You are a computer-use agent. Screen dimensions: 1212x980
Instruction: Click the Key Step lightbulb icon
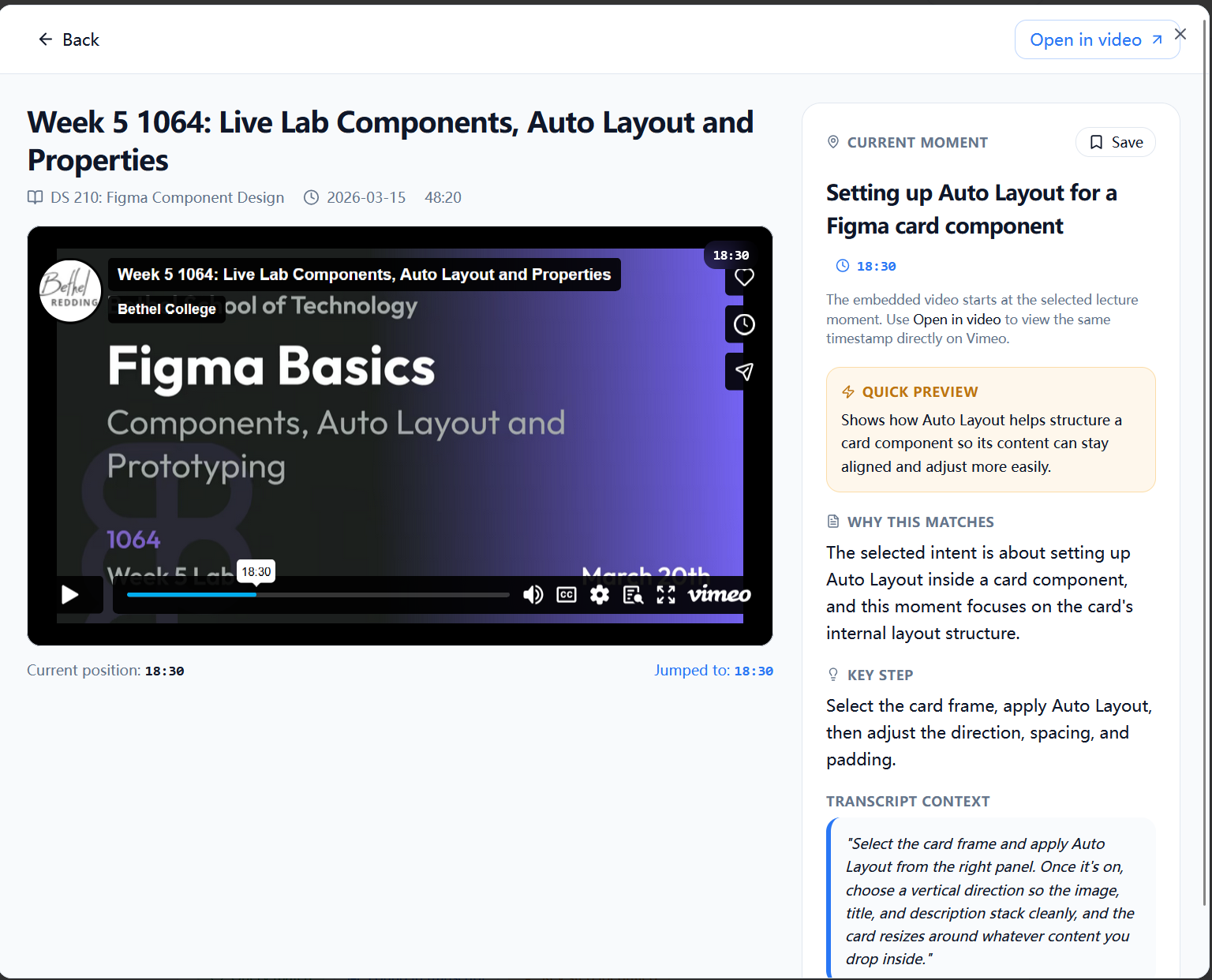[x=832, y=675]
